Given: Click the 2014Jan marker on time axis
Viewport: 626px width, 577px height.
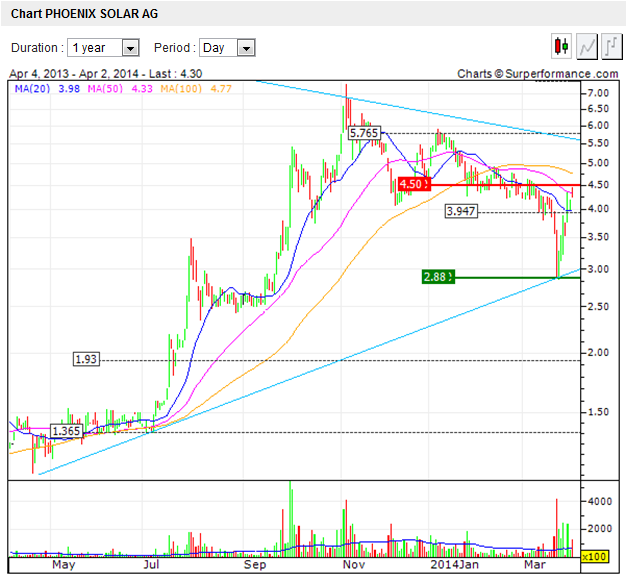Looking at the screenshot, I should [450, 565].
